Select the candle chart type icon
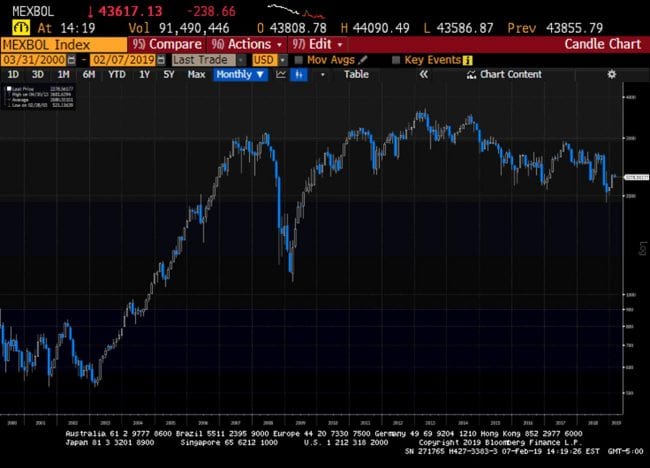This screenshot has width=650, height=468. tap(299, 75)
